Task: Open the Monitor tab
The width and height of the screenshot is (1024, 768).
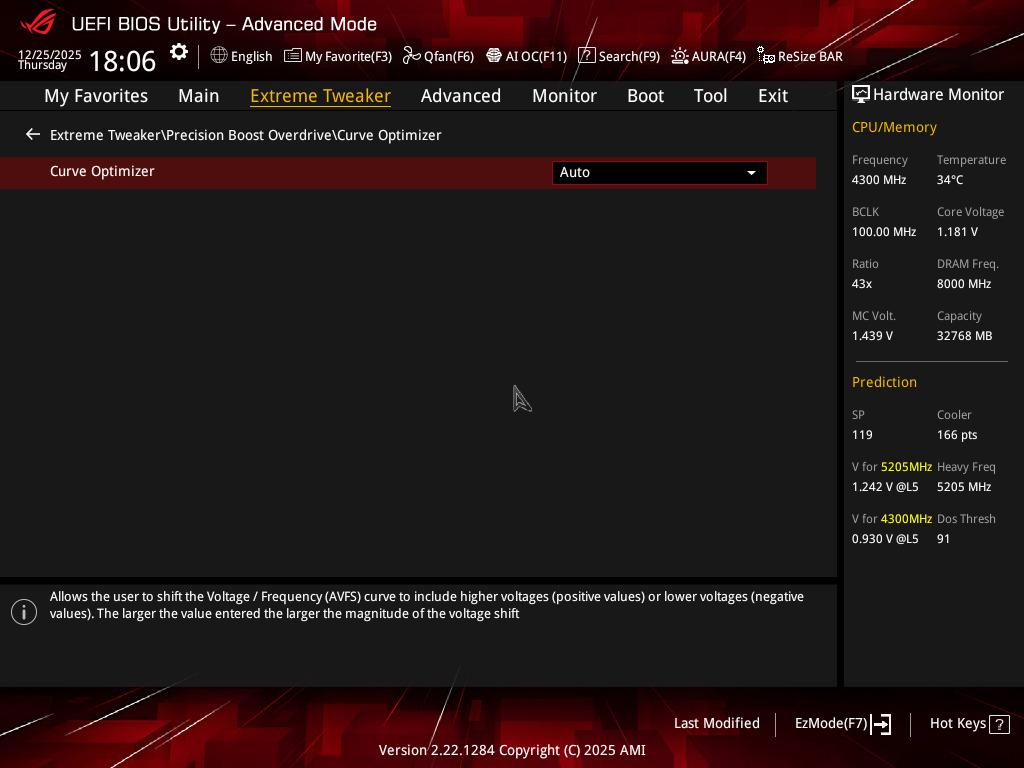Action: point(564,96)
